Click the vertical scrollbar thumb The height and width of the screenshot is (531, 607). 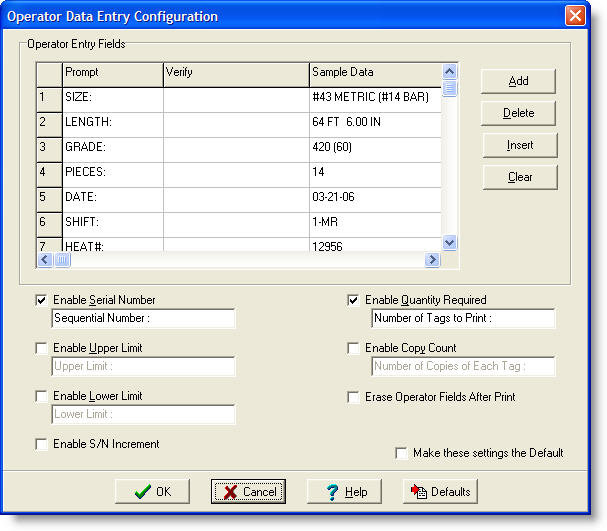(449, 88)
